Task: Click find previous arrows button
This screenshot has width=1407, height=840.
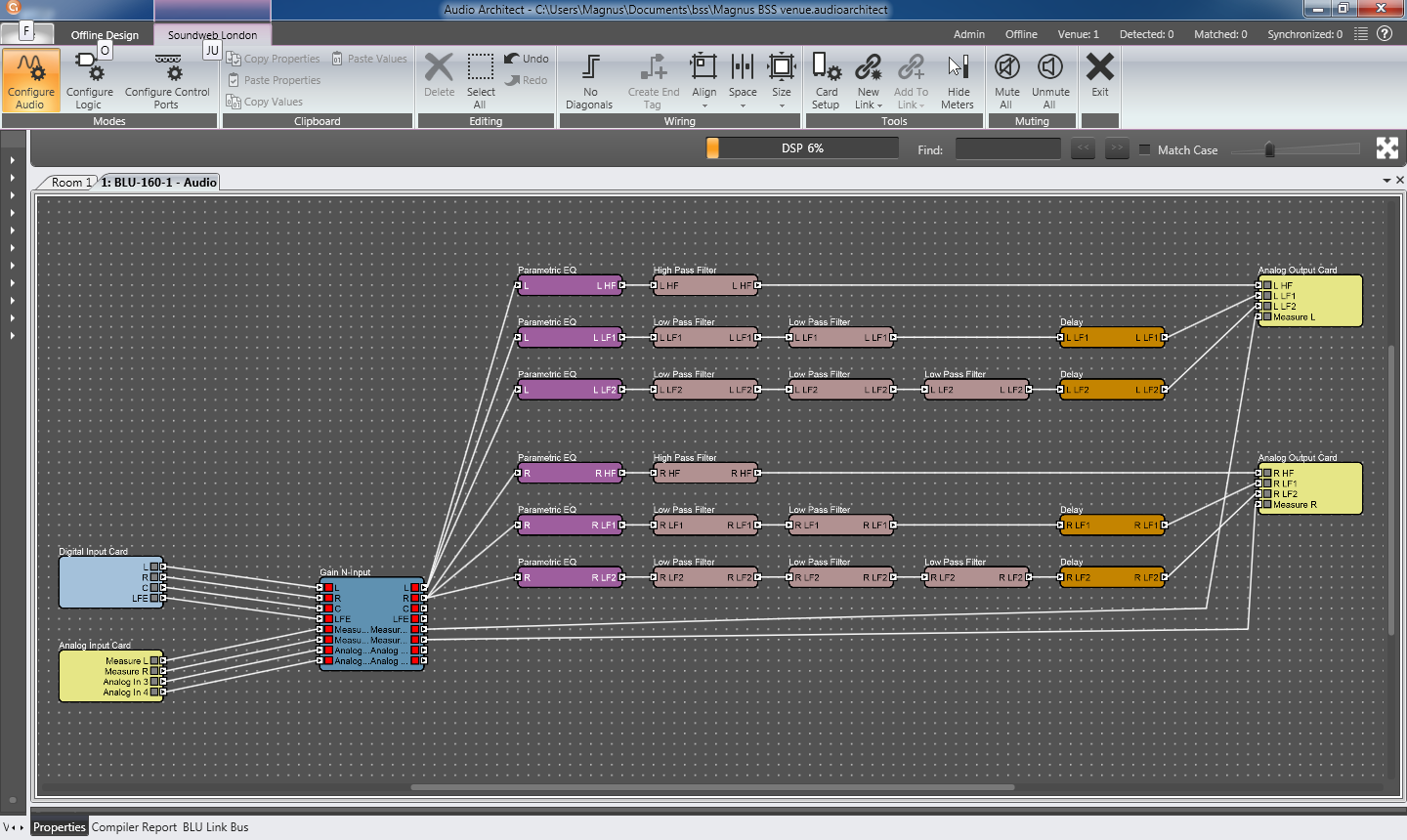Action: (x=1083, y=148)
